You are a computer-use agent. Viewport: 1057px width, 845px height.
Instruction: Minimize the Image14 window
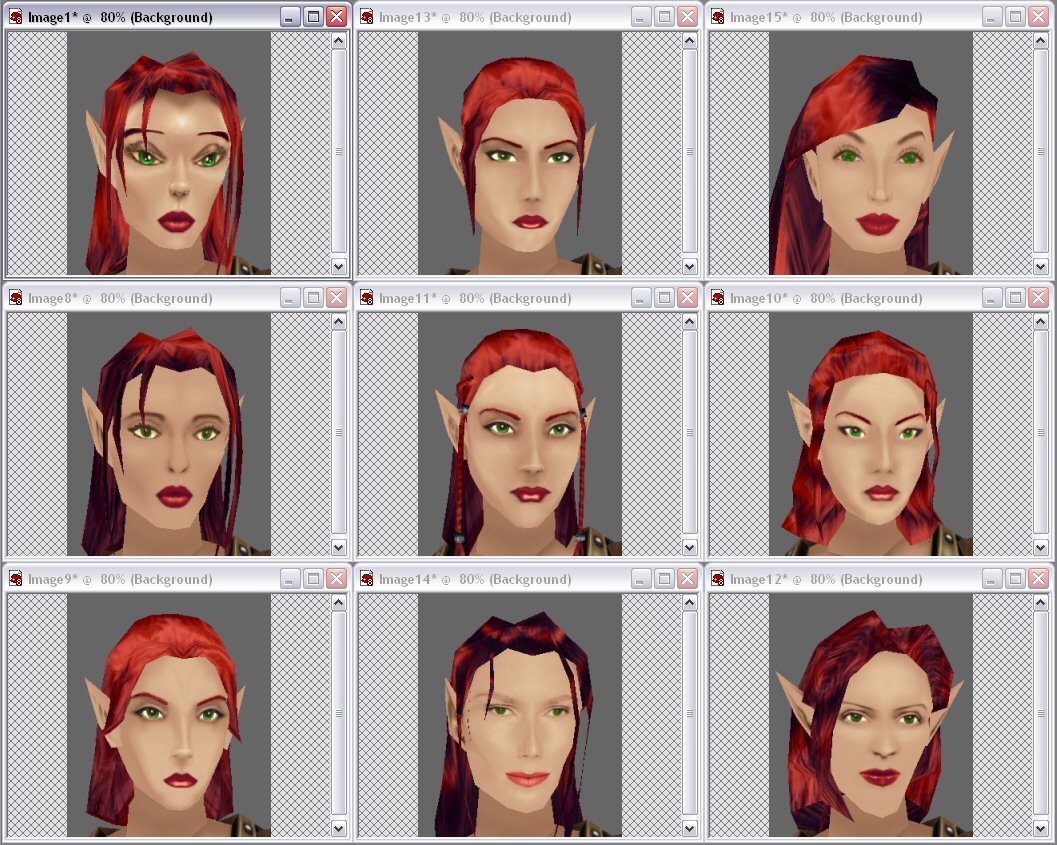[640, 579]
